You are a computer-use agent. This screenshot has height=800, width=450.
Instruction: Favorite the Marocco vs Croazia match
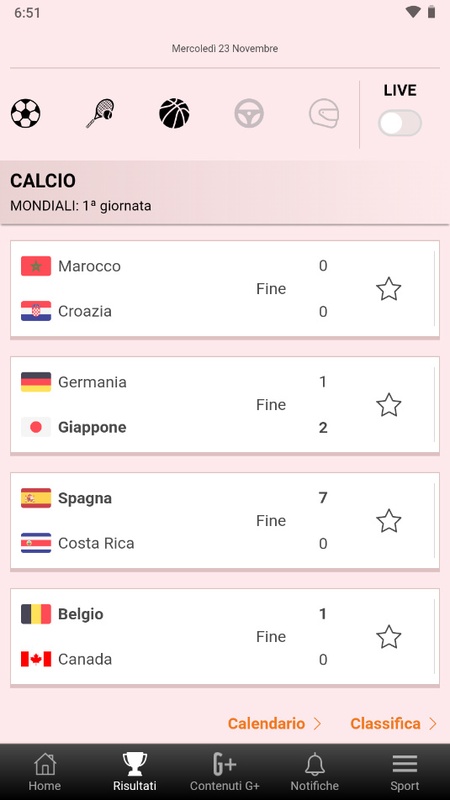(389, 289)
